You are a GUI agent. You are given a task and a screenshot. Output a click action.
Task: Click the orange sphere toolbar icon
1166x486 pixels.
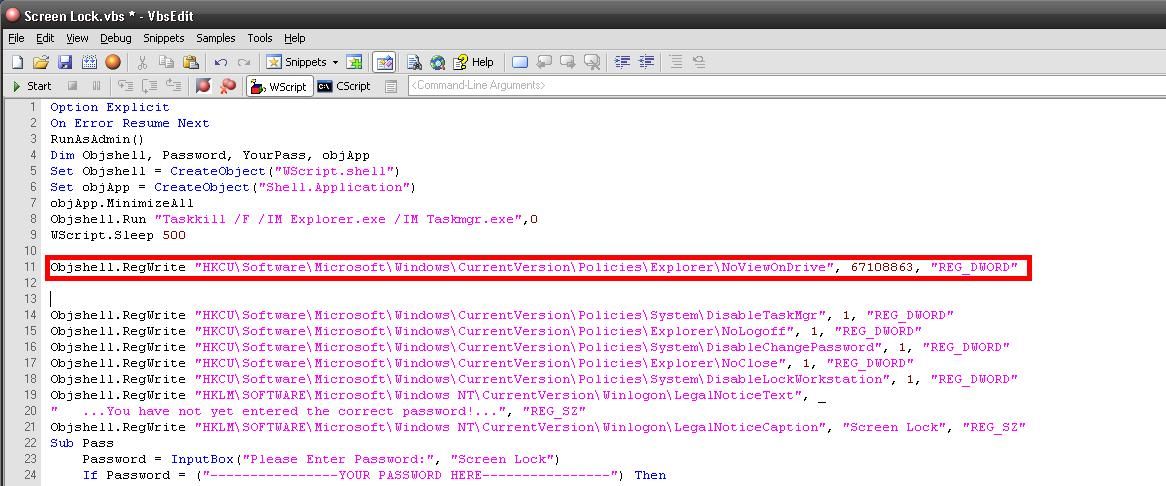113,62
